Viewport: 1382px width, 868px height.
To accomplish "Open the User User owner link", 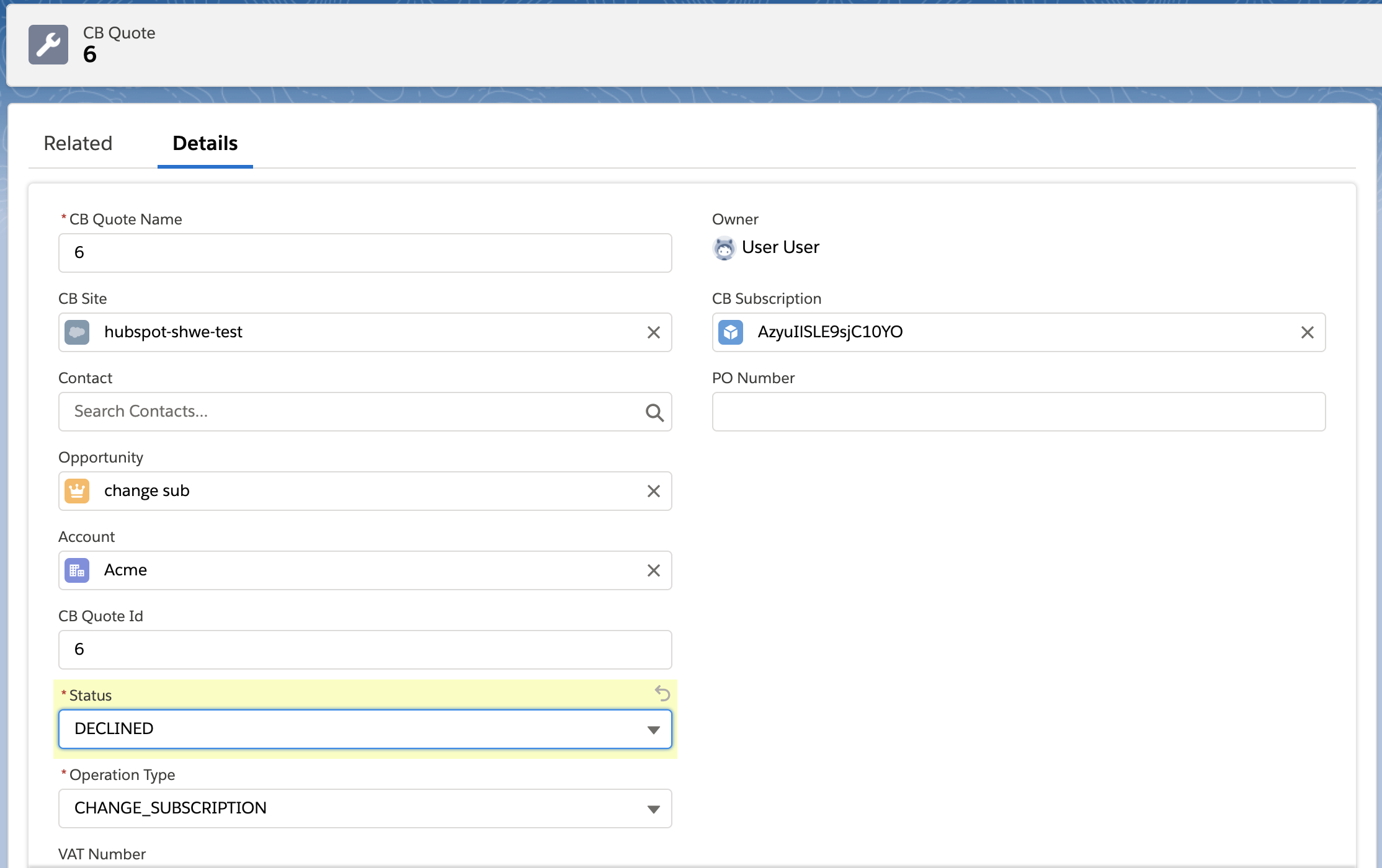I will tap(780, 247).
